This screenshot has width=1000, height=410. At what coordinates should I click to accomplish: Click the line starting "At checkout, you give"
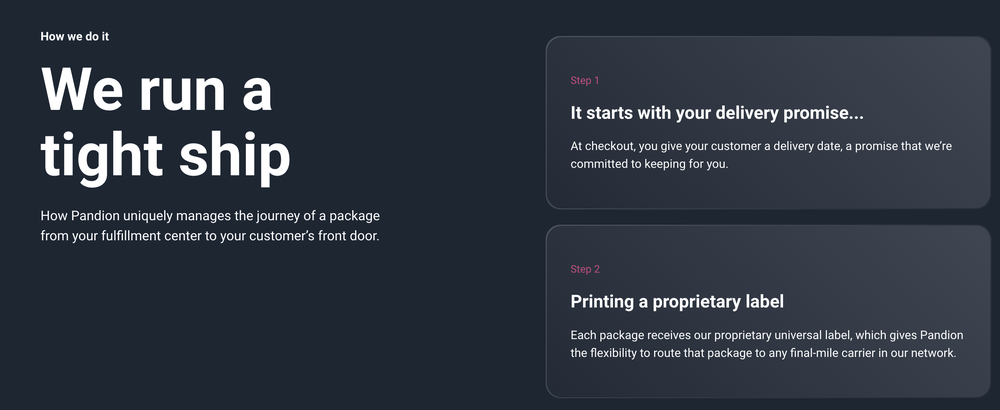click(760, 146)
